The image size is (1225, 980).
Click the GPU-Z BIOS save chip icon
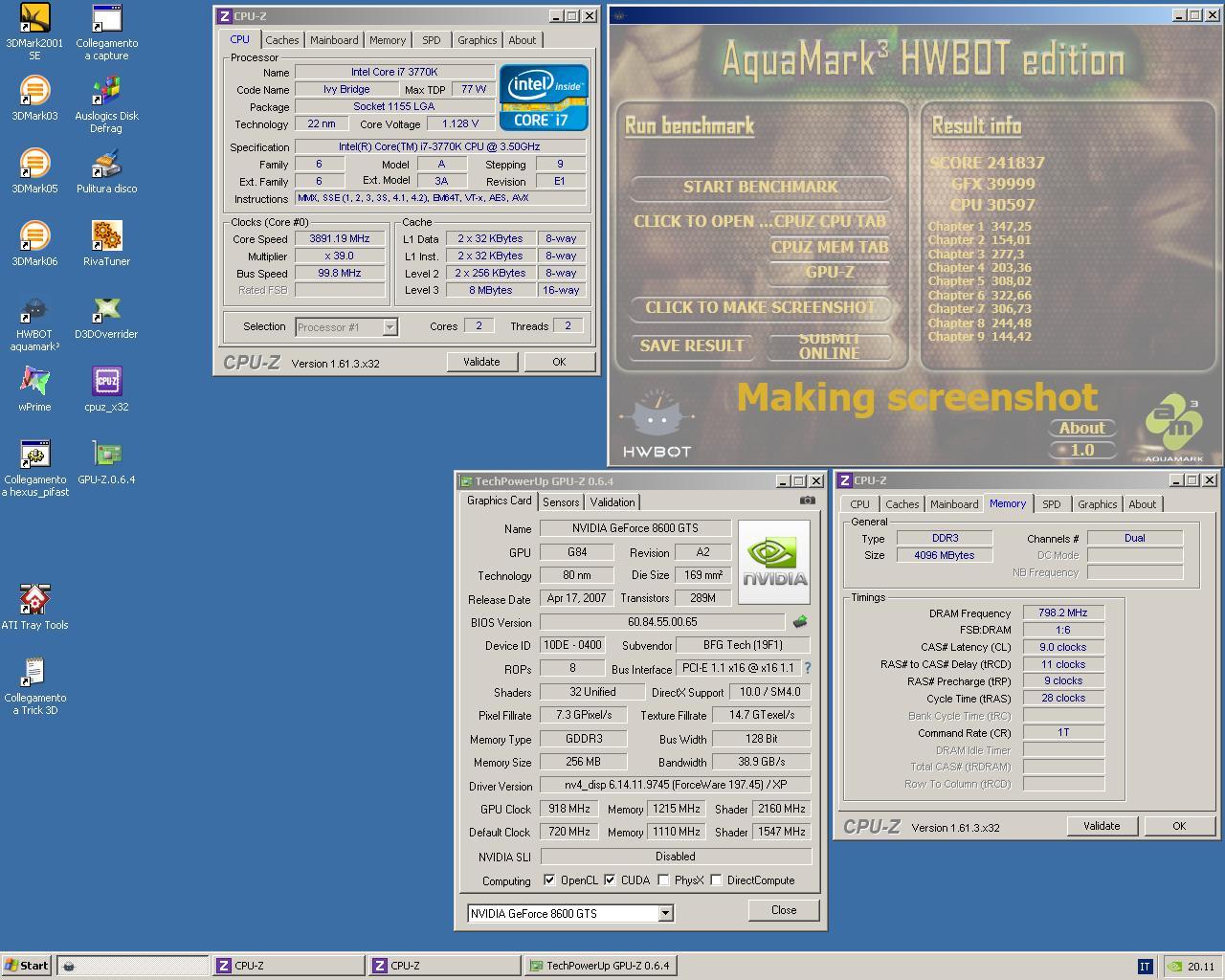pyautogui.click(x=800, y=622)
